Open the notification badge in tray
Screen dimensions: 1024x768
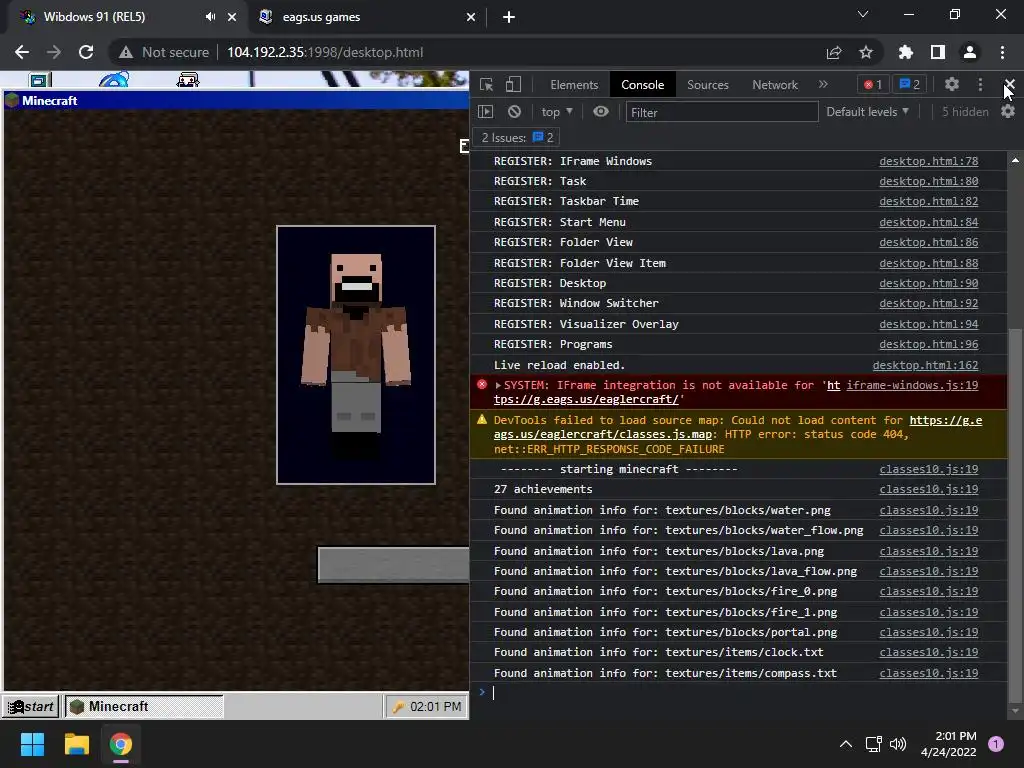tap(996, 744)
